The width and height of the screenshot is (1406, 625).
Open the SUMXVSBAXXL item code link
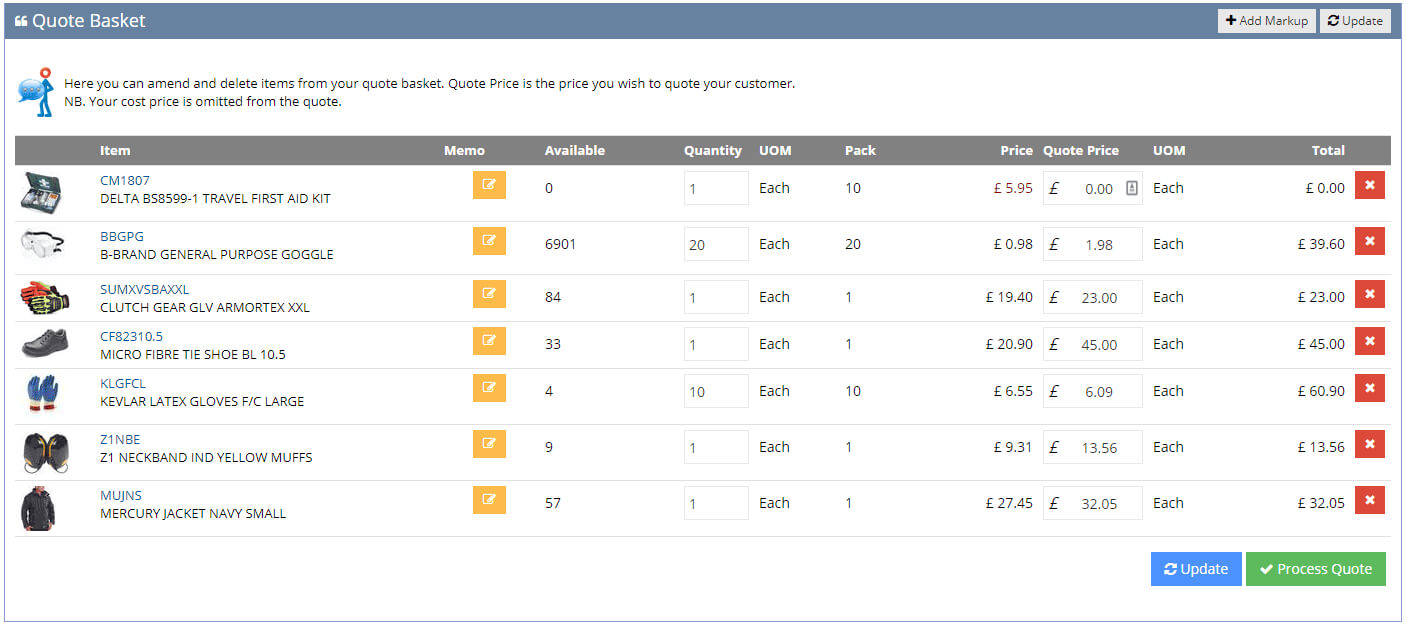coord(144,290)
